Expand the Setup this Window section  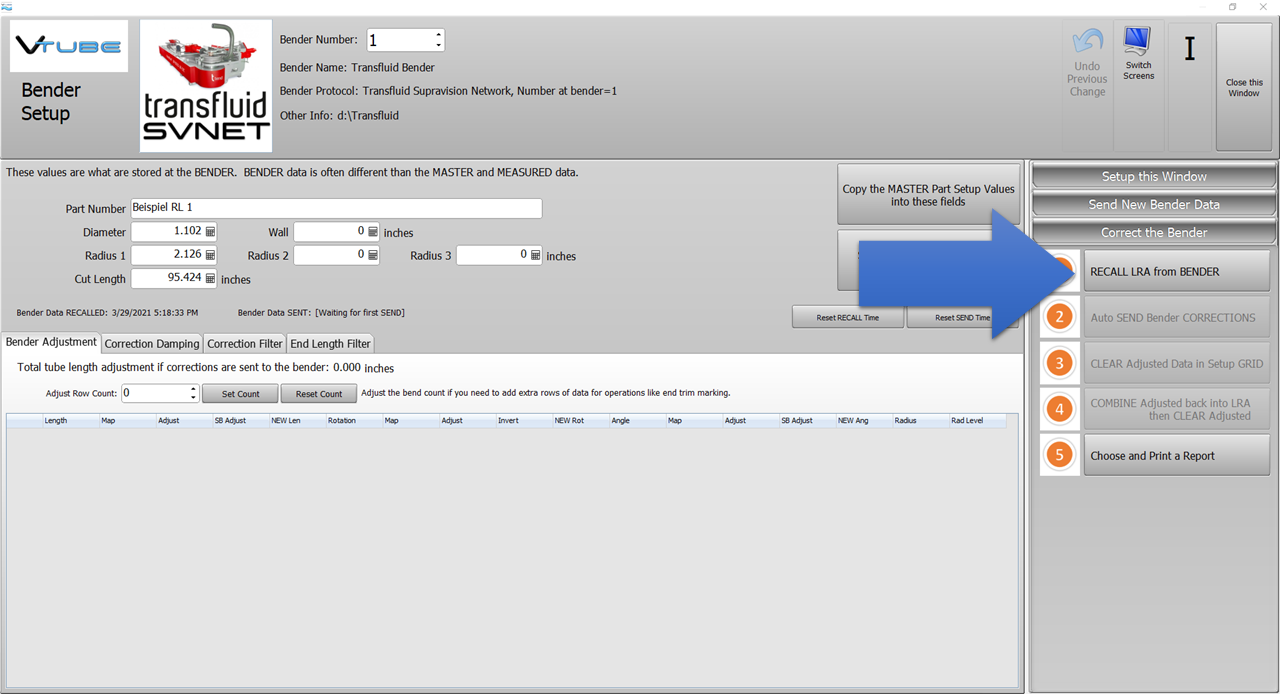(1153, 177)
